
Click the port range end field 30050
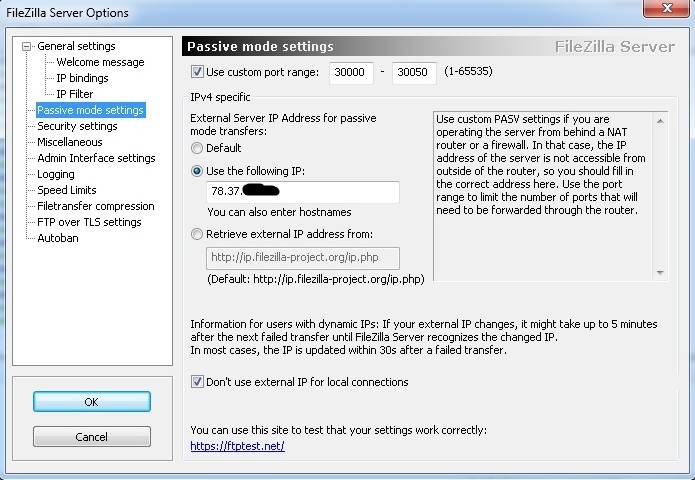pyautogui.click(x=414, y=72)
